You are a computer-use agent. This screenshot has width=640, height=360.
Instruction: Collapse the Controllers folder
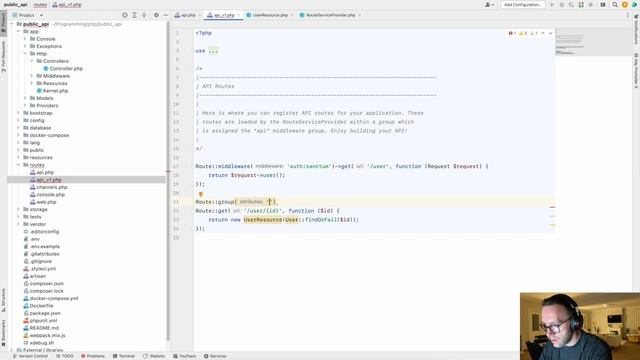(x=31, y=61)
